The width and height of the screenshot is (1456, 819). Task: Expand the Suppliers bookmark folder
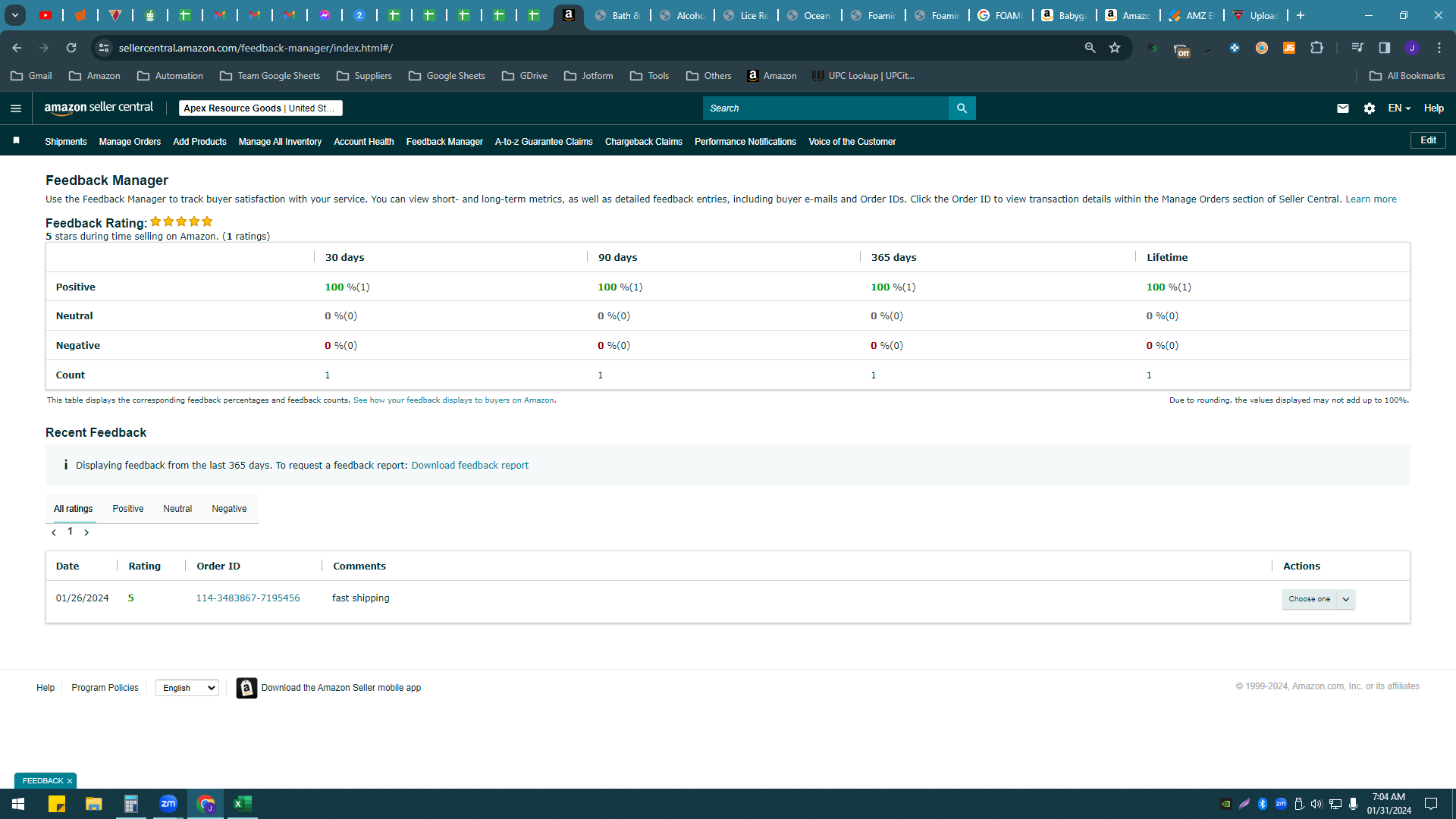(364, 76)
